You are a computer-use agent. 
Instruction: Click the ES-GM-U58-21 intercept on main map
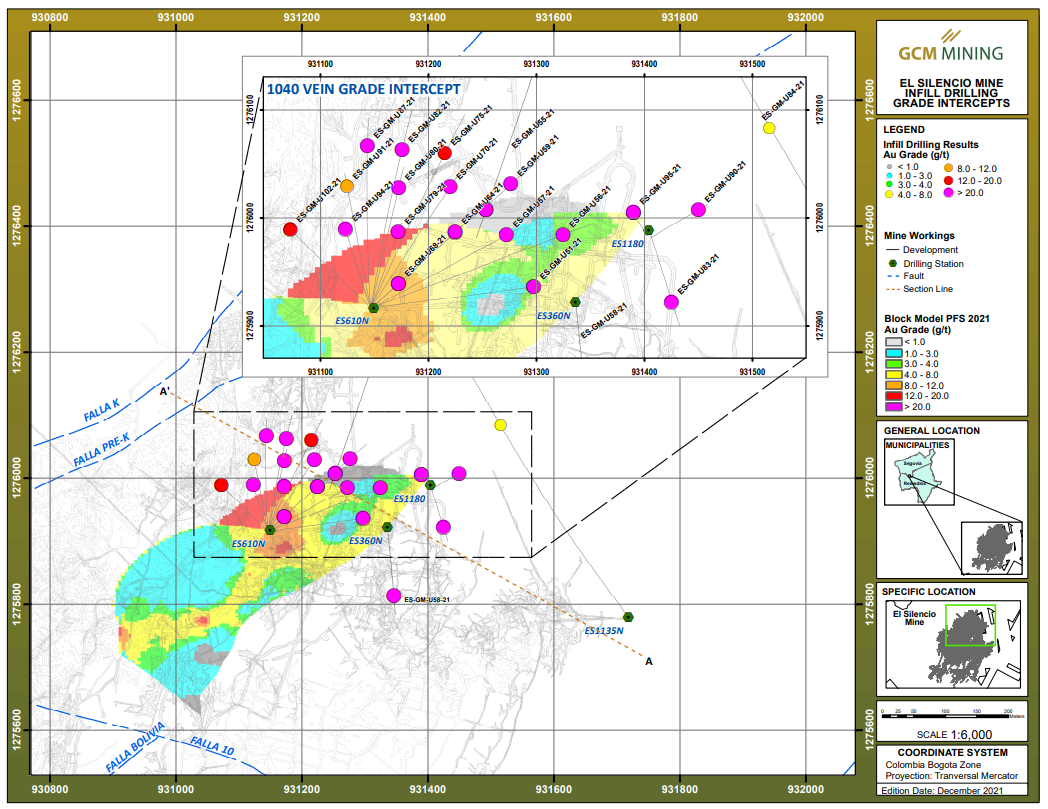coord(394,596)
